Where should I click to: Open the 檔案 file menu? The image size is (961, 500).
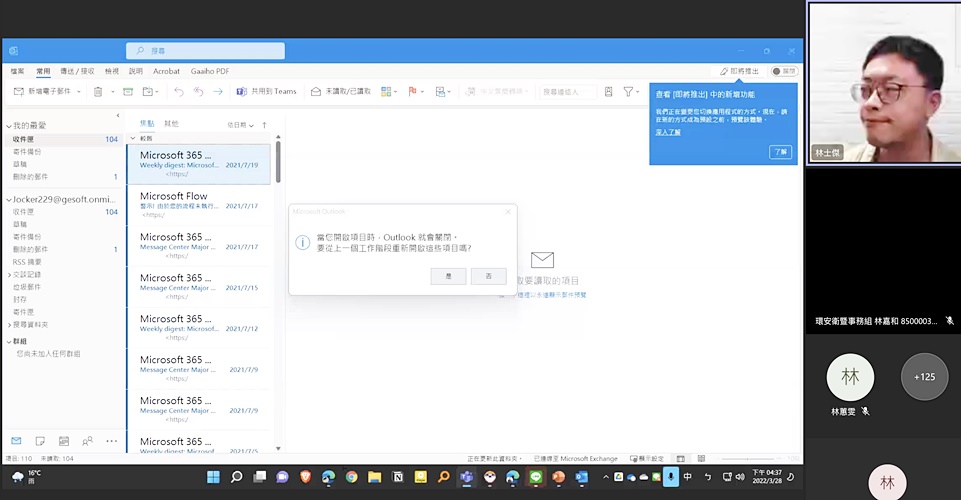coord(17,71)
